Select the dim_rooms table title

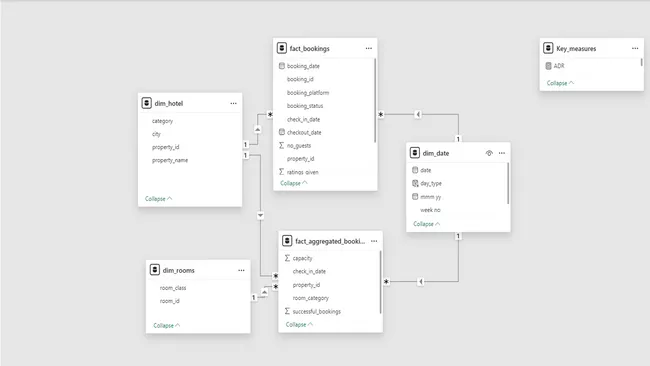[179, 270]
